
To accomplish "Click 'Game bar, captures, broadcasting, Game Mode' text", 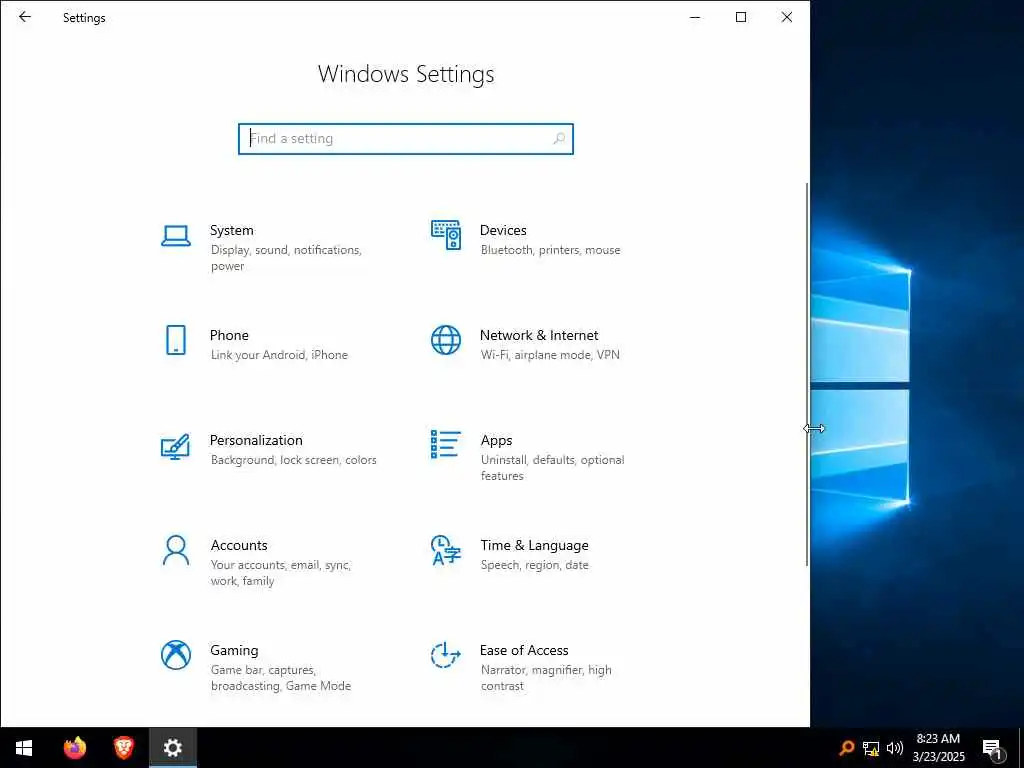I will (281, 678).
